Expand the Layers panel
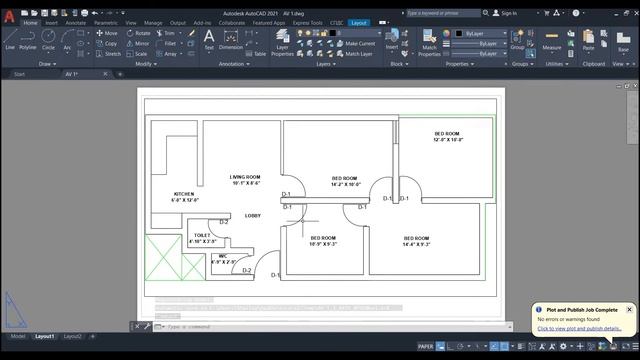Image resolution: width=640 pixels, height=360 pixels. pyautogui.click(x=326, y=64)
